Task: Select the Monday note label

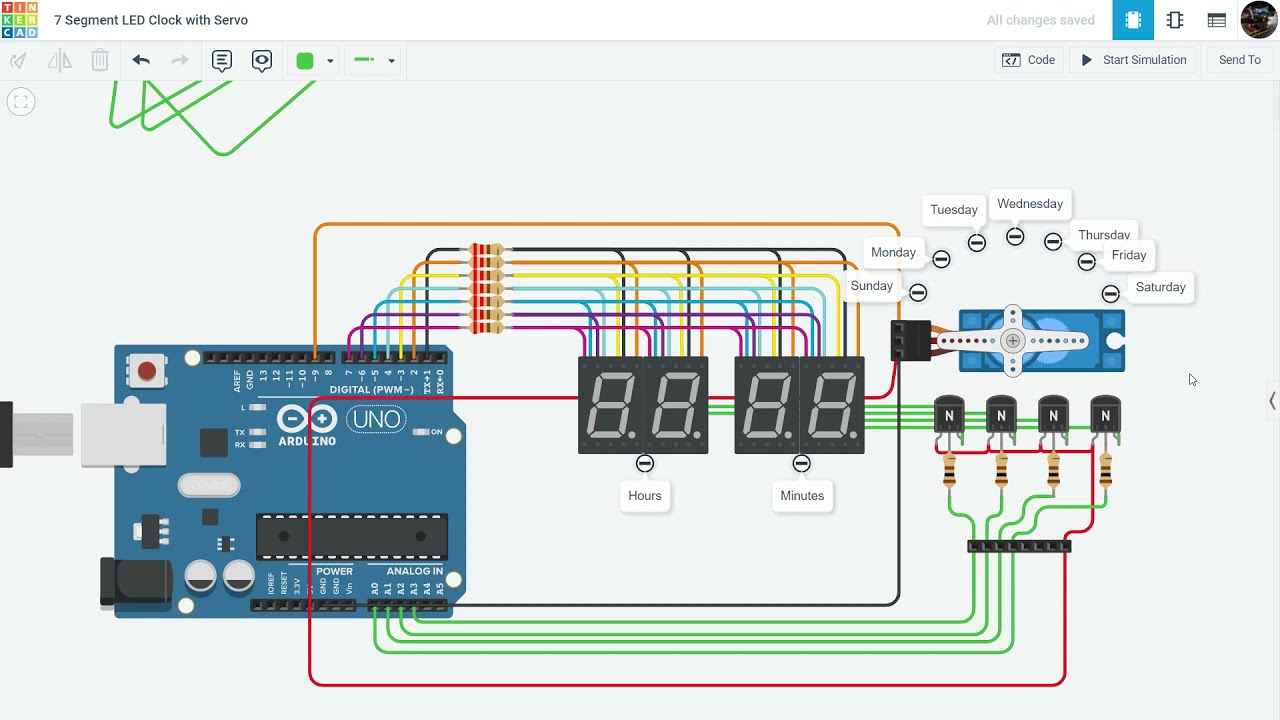Action: point(893,253)
